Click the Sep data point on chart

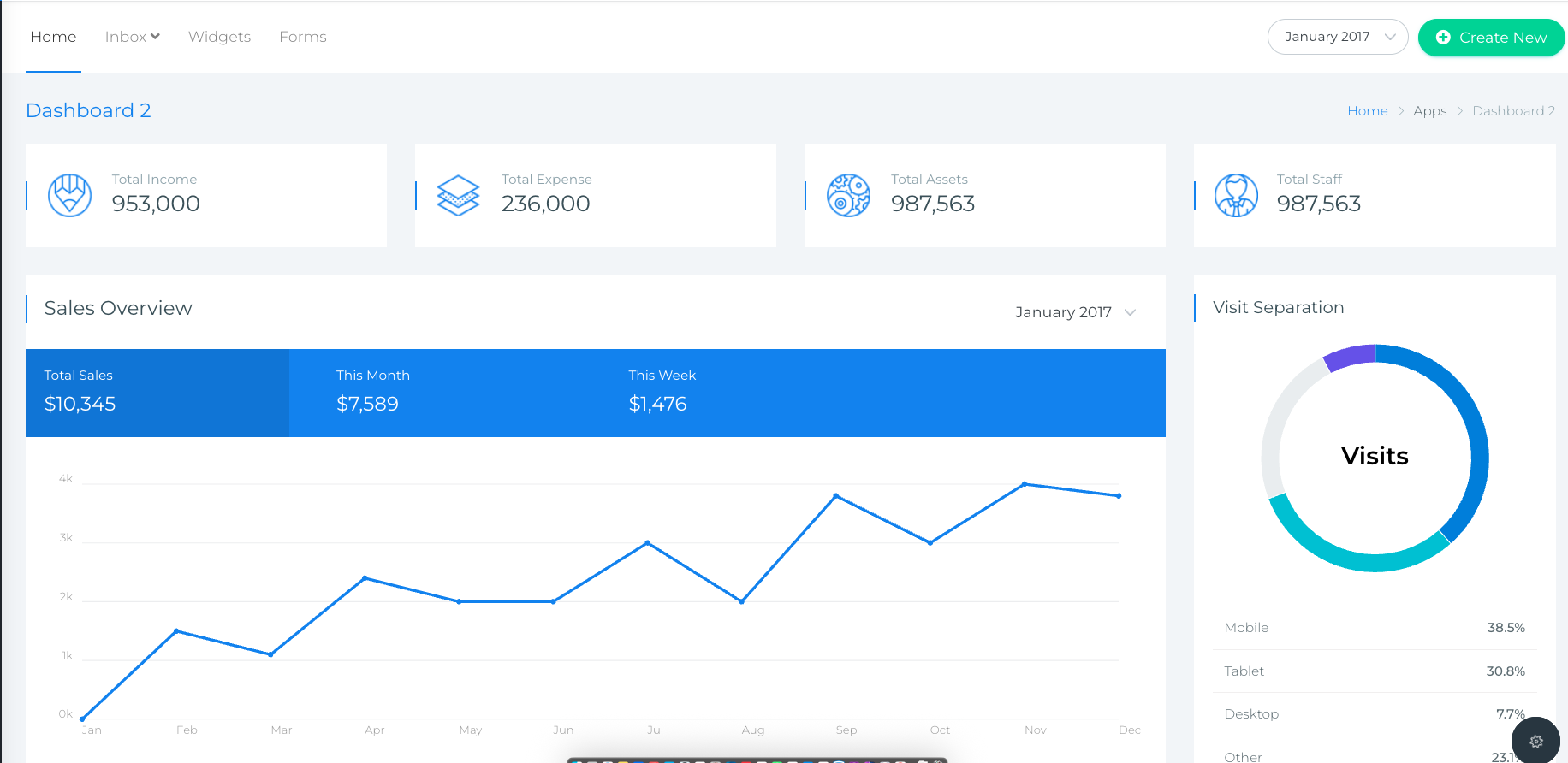(x=836, y=496)
